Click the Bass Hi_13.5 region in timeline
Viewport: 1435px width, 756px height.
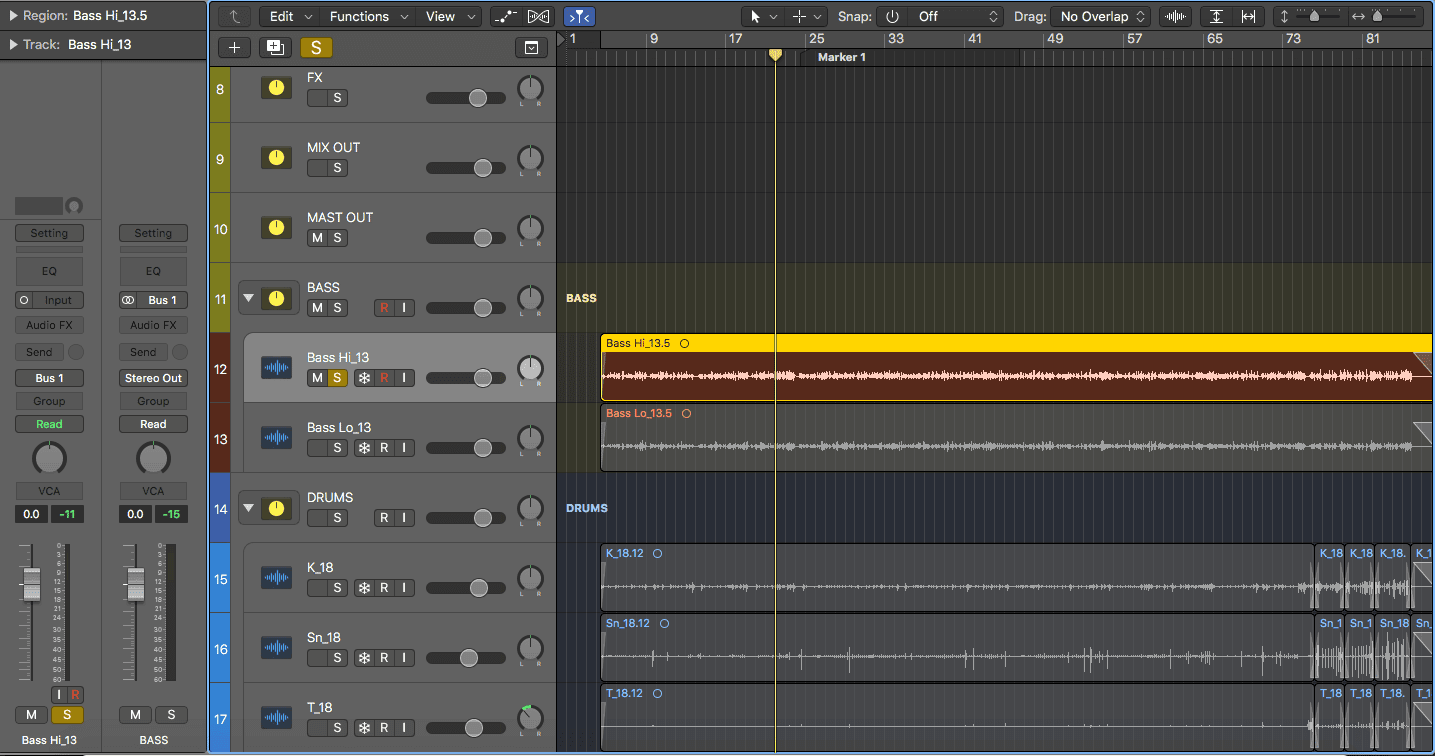click(x=1016, y=367)
